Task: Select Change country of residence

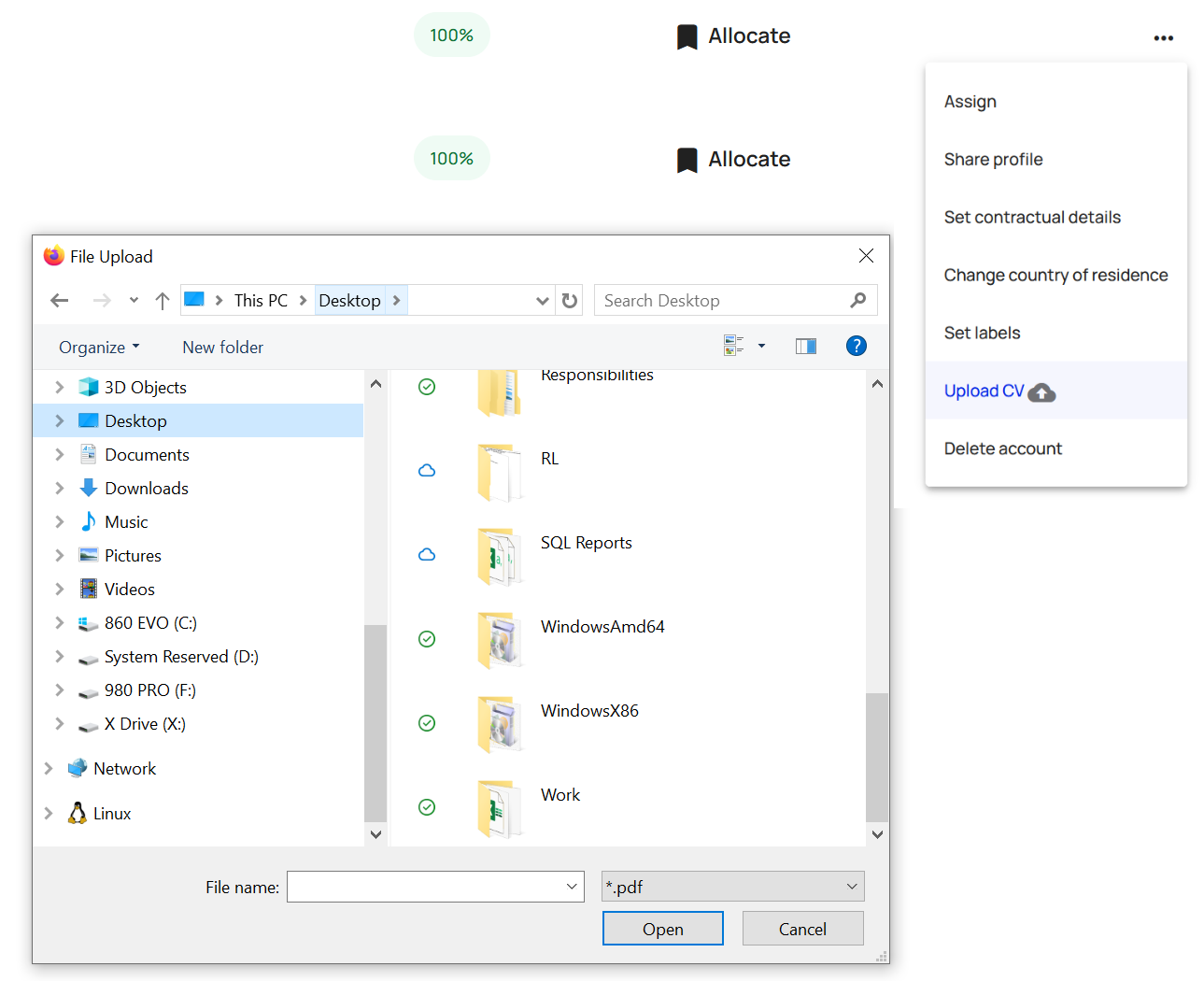Action: pos(1055,276)
